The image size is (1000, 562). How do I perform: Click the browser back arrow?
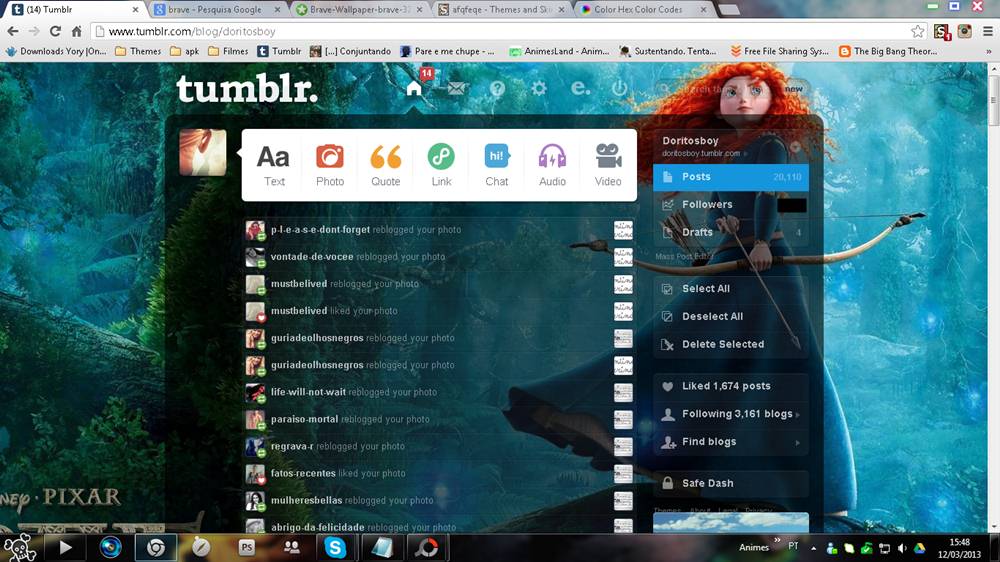pos(13,31)
